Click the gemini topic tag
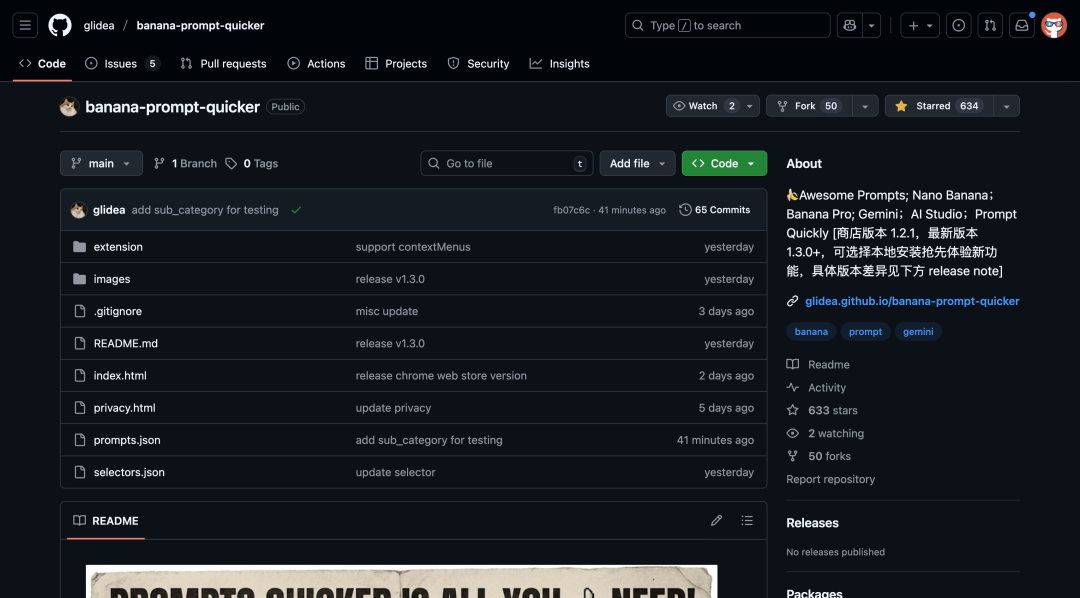Image resolution: width=1080 pixels, height=598 pixels. pos(918,331)
